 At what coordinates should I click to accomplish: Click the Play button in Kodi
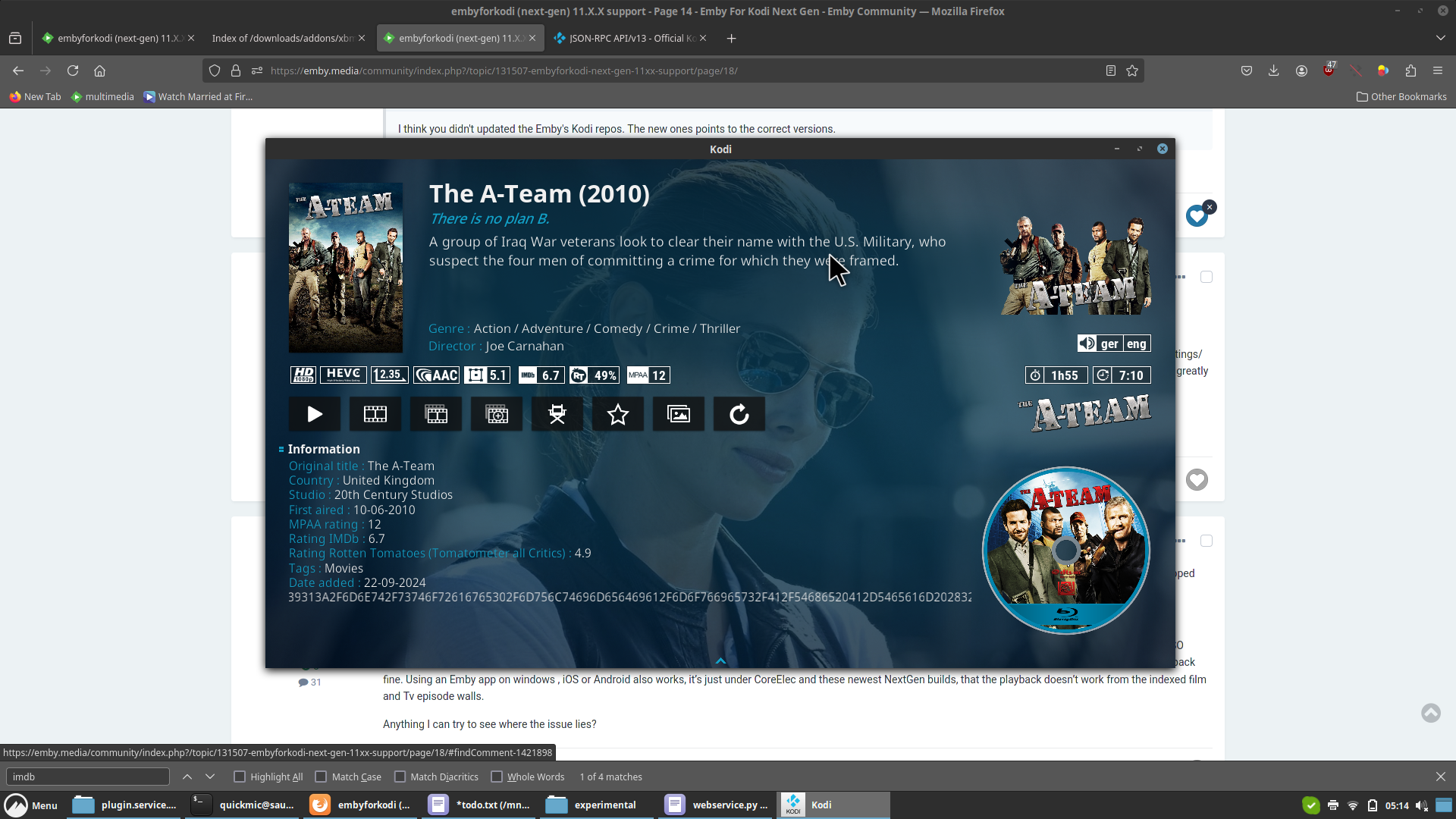(315, 414)
